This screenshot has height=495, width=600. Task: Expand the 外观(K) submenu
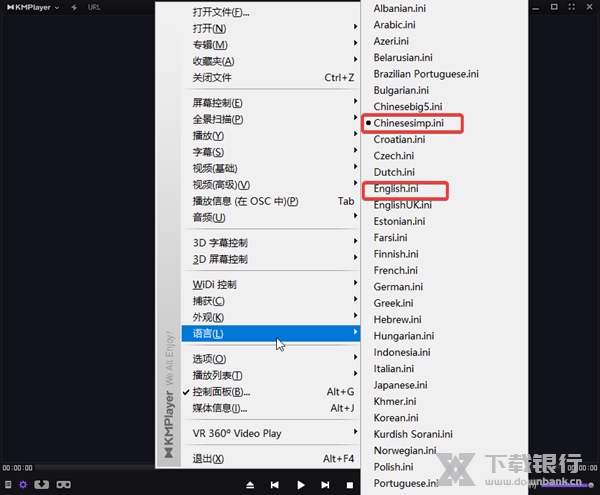point(208,317)
